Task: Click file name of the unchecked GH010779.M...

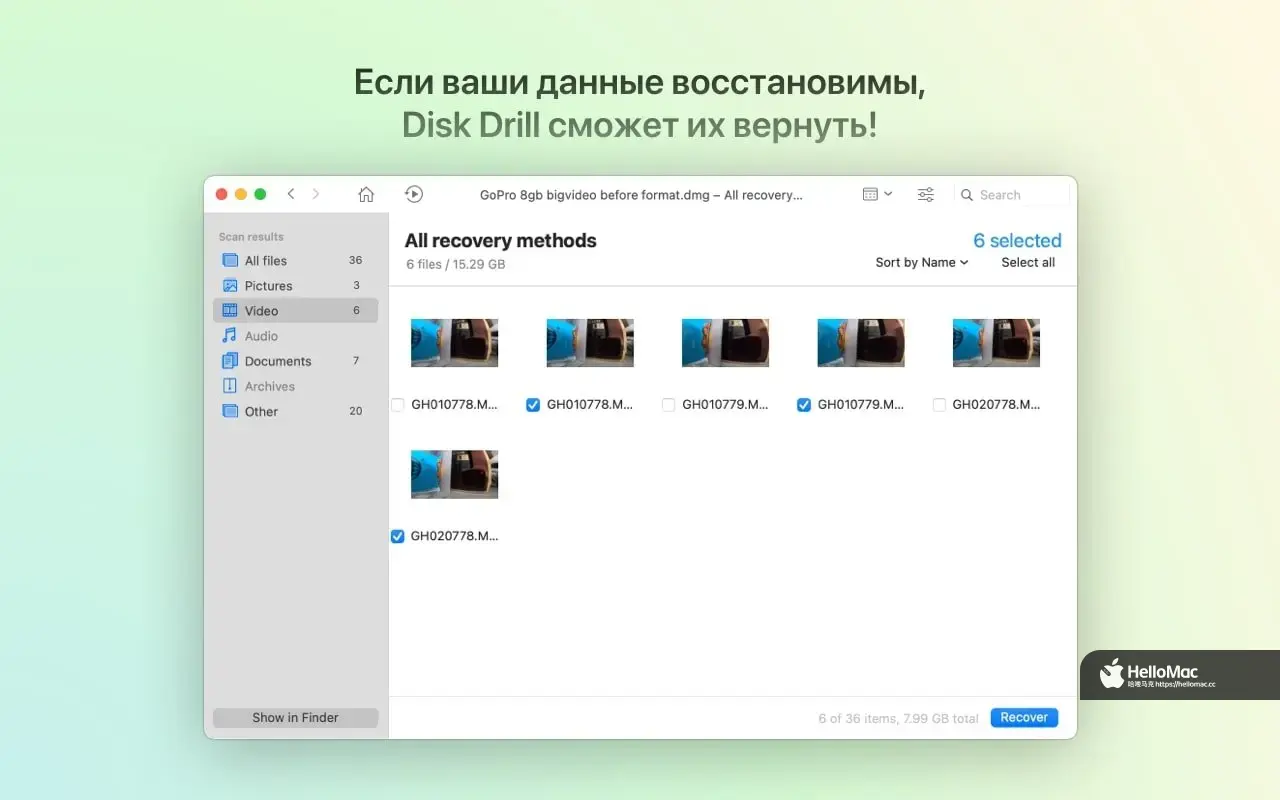Action: 725,405
